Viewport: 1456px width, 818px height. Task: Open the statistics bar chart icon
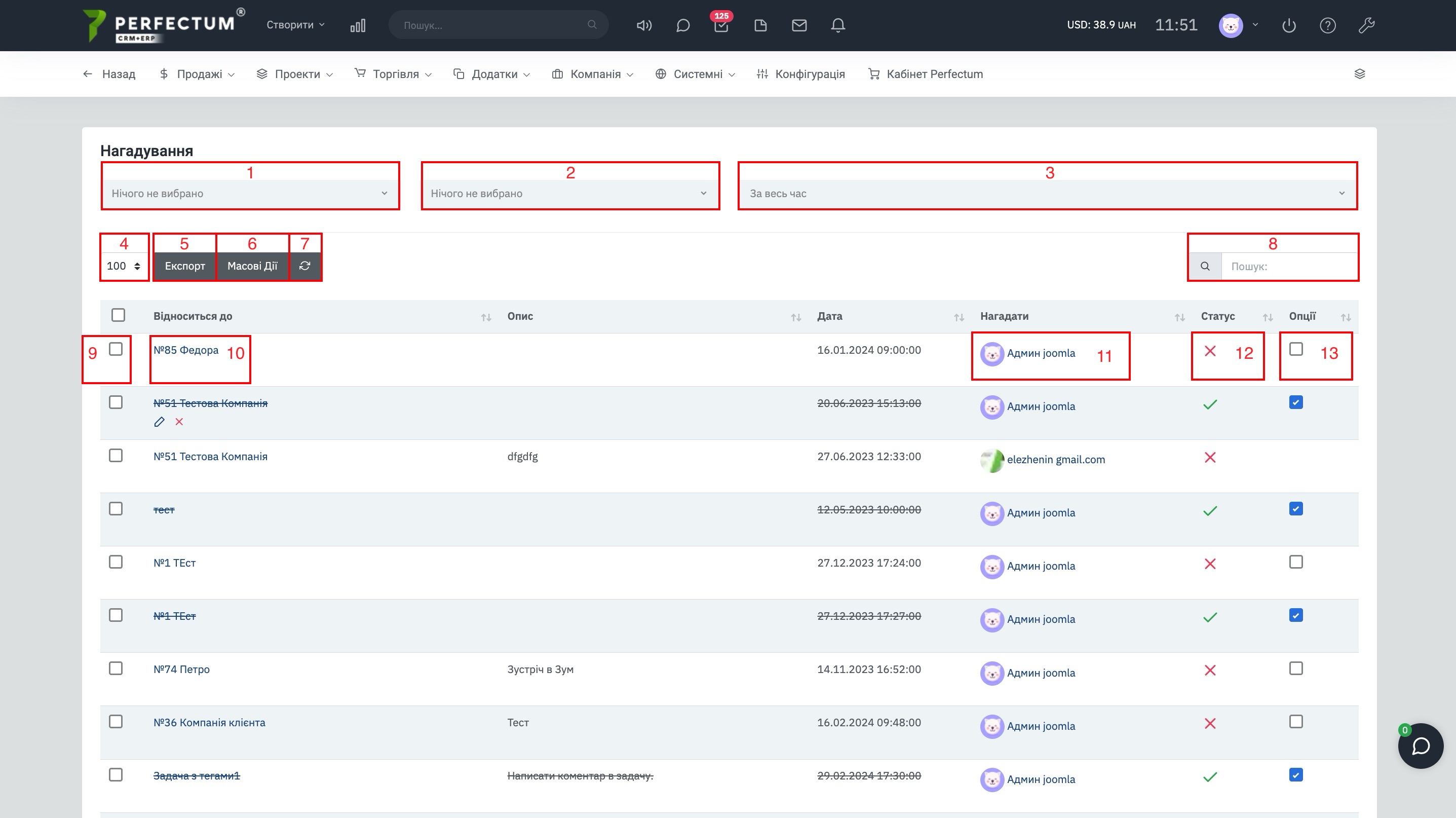(x=358, y=25)
